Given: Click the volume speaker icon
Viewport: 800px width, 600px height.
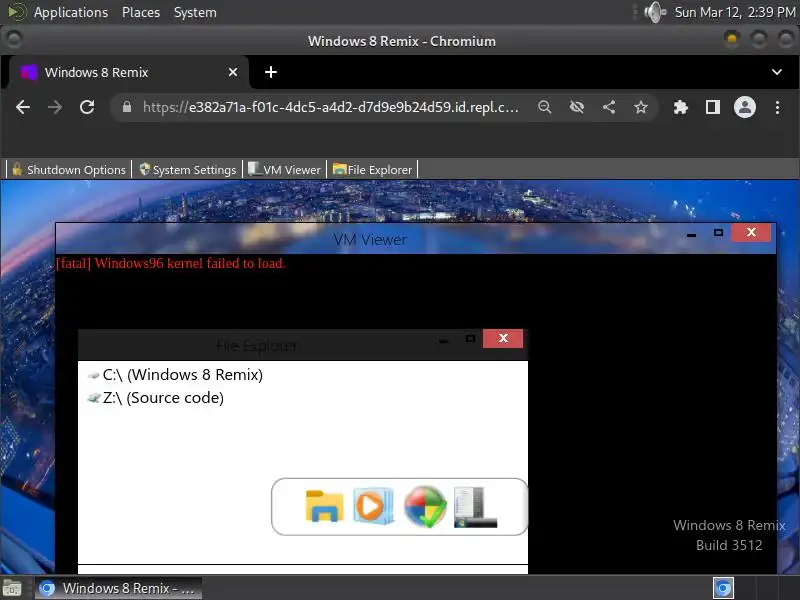Looking at the screenshot, I should 655,12.
